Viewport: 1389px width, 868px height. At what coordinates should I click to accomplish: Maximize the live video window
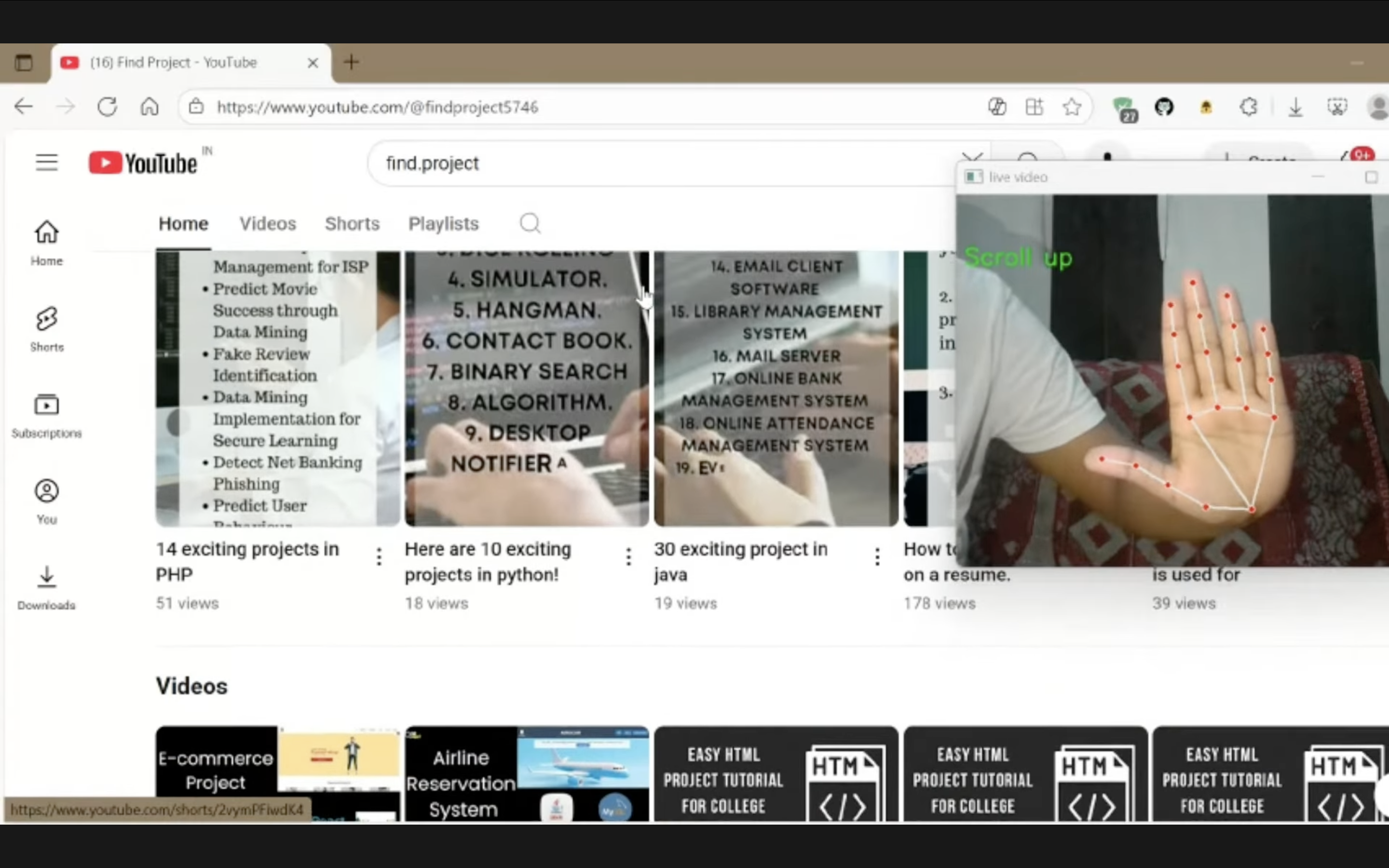(x=1371, y=177)
